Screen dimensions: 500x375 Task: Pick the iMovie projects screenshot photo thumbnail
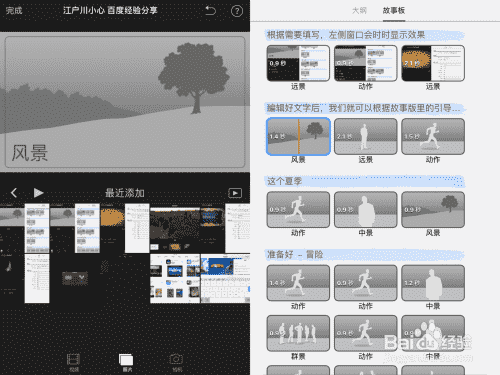175,278
